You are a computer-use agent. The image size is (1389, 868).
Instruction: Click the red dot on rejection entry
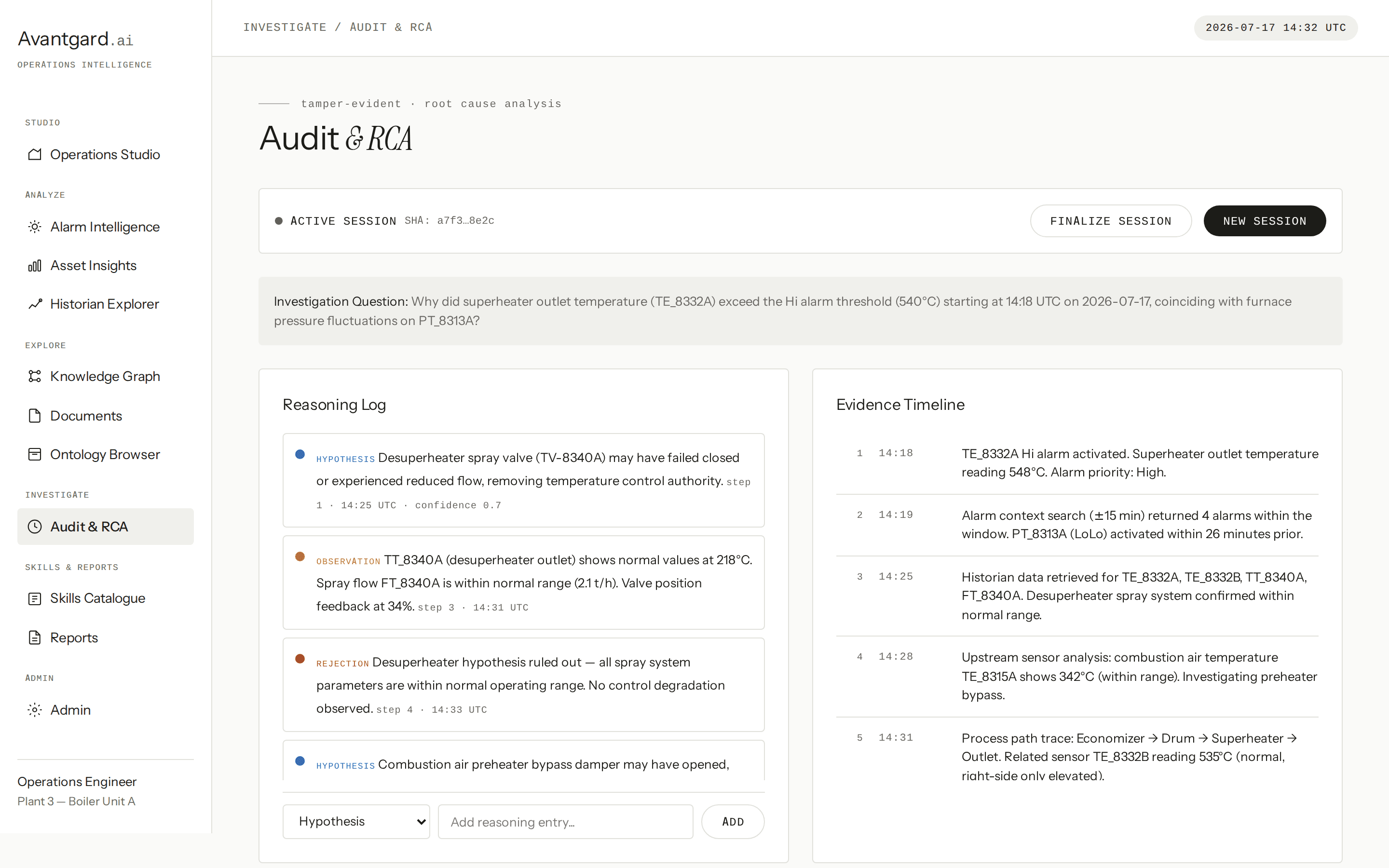pyautogui.click(x=300, y=658)
